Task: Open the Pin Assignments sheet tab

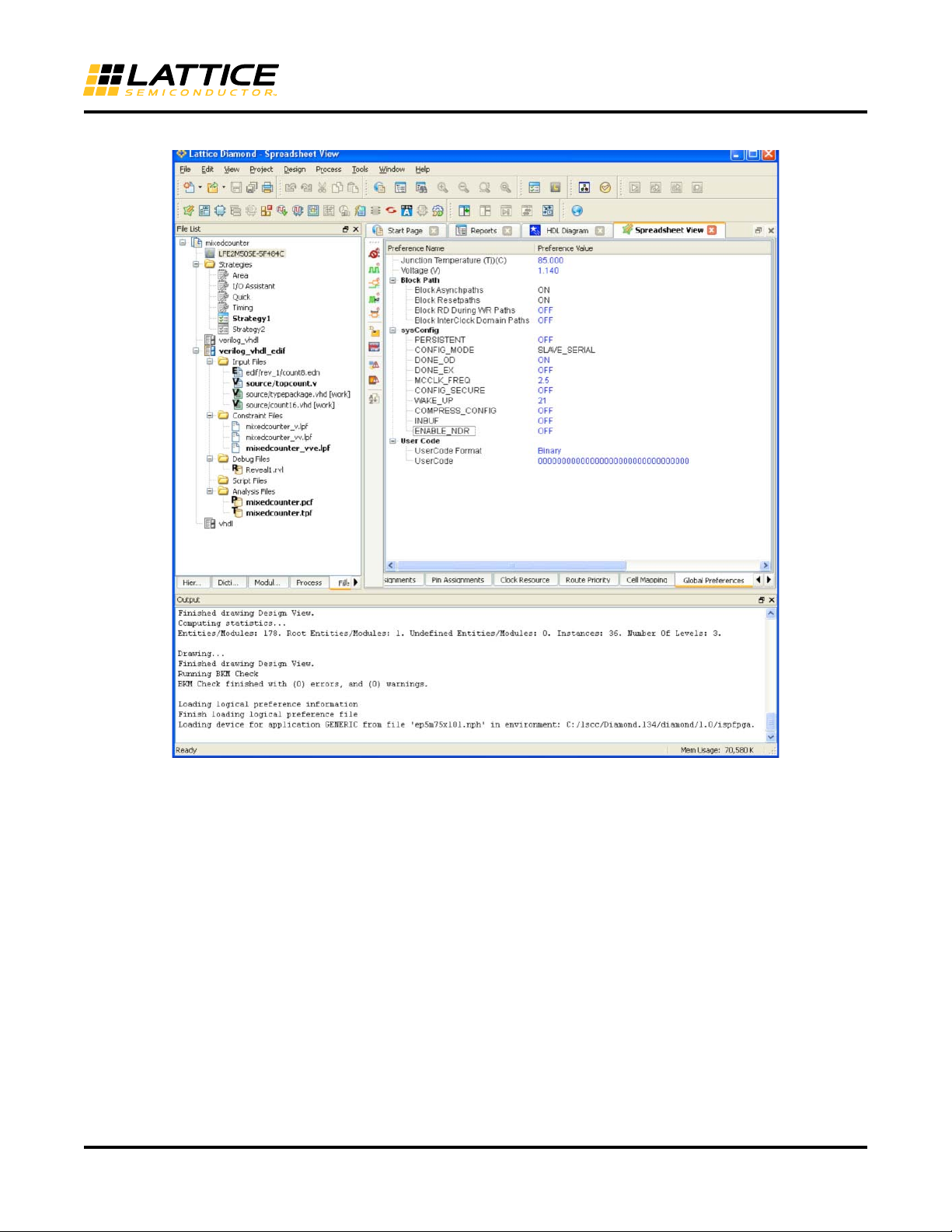Action: coord(458,580)
